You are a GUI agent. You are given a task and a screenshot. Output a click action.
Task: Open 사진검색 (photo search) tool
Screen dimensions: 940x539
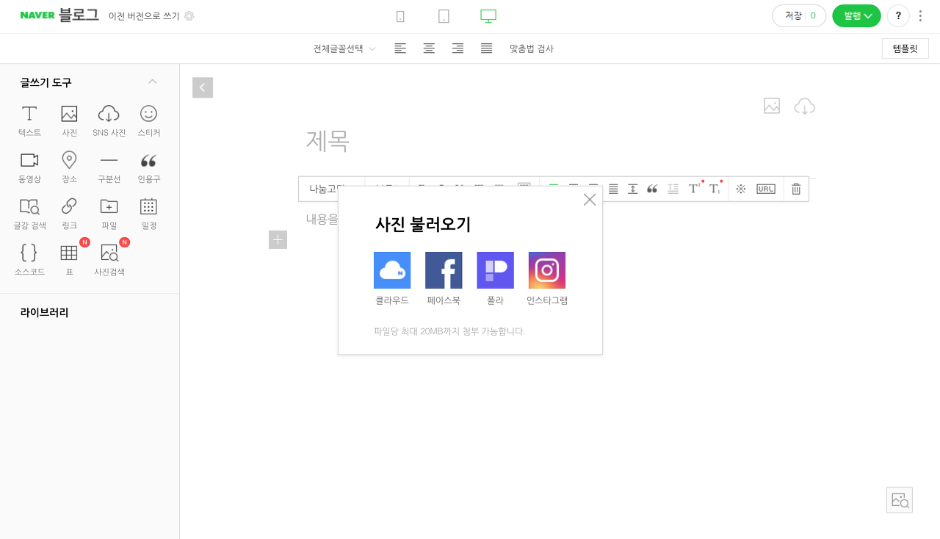[x=109, y=260]
